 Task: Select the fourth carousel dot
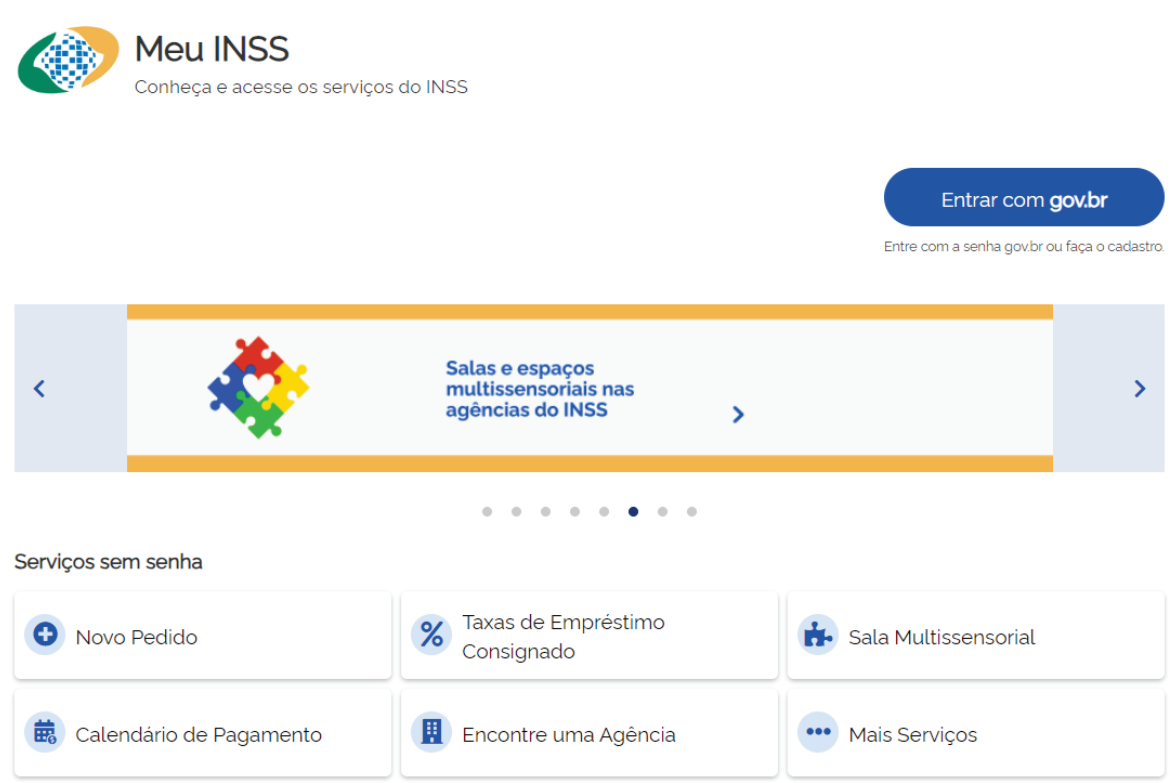pos(575,512)
